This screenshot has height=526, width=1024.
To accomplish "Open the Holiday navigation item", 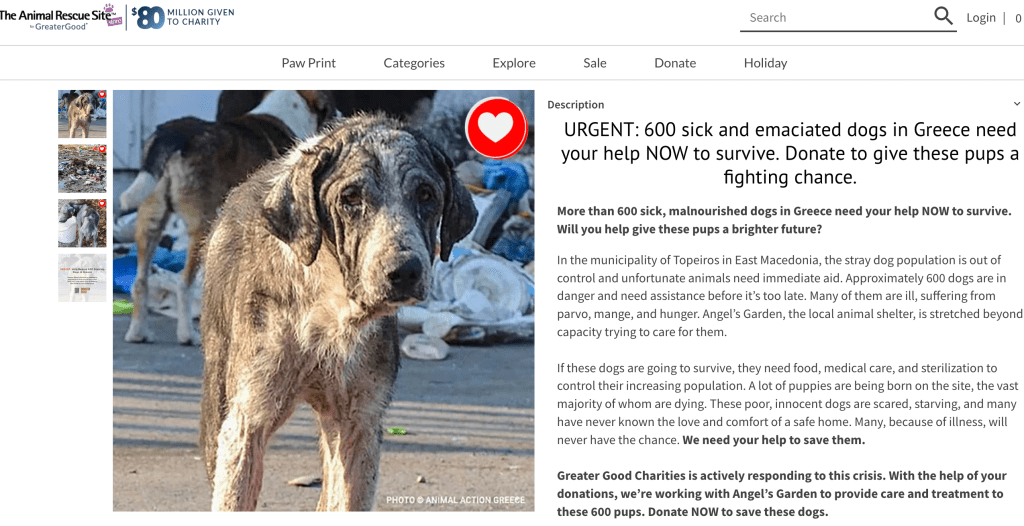I will tap(765, 63).
